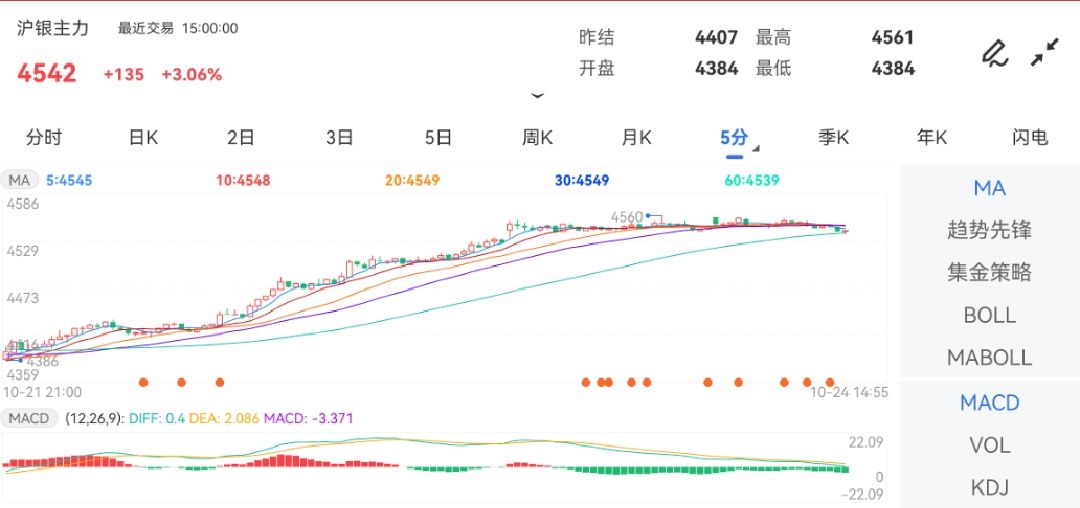
Task: Open the drawing pencil tool
Action: 995,53
